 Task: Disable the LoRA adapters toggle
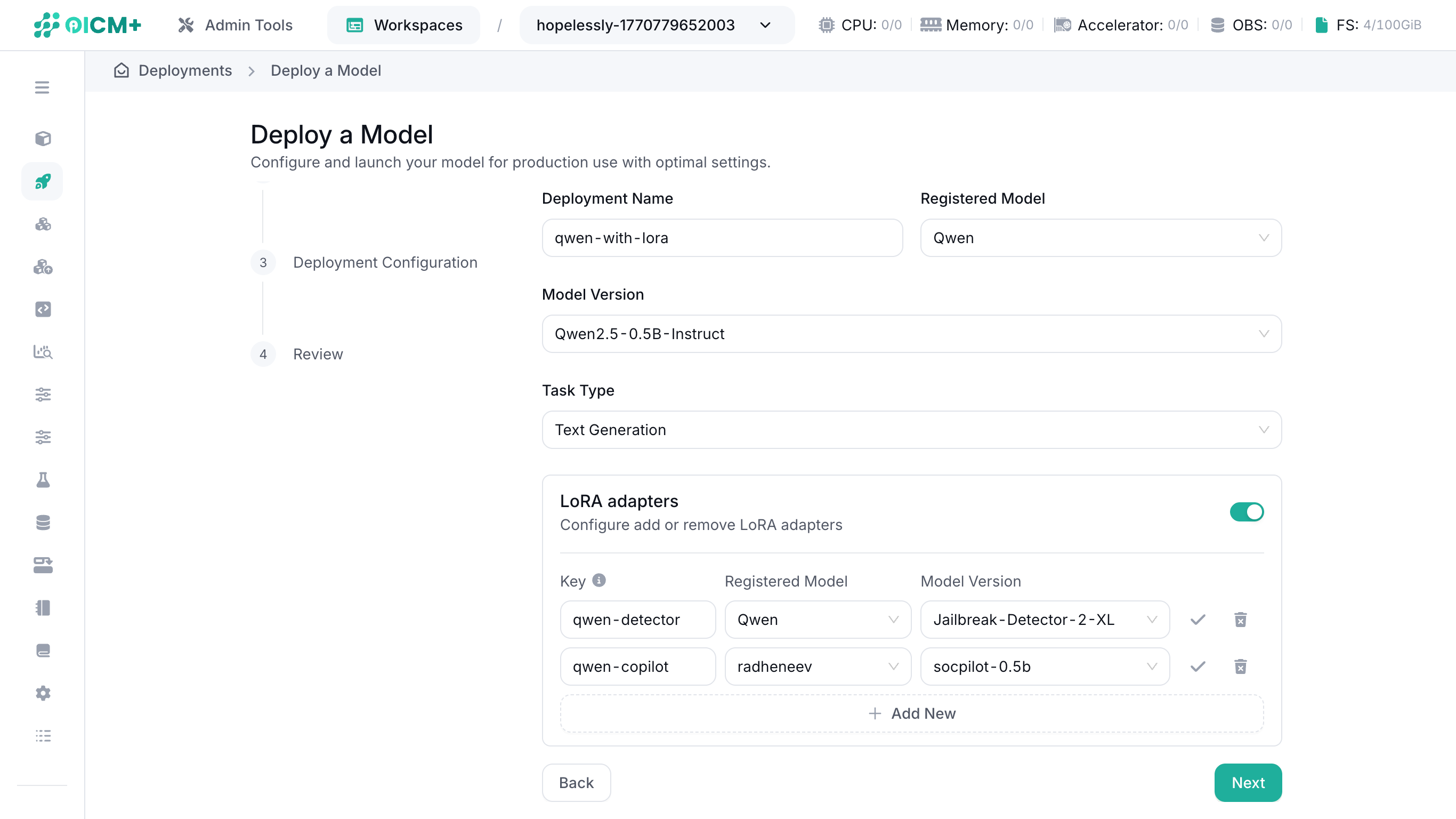[1247, 512]
